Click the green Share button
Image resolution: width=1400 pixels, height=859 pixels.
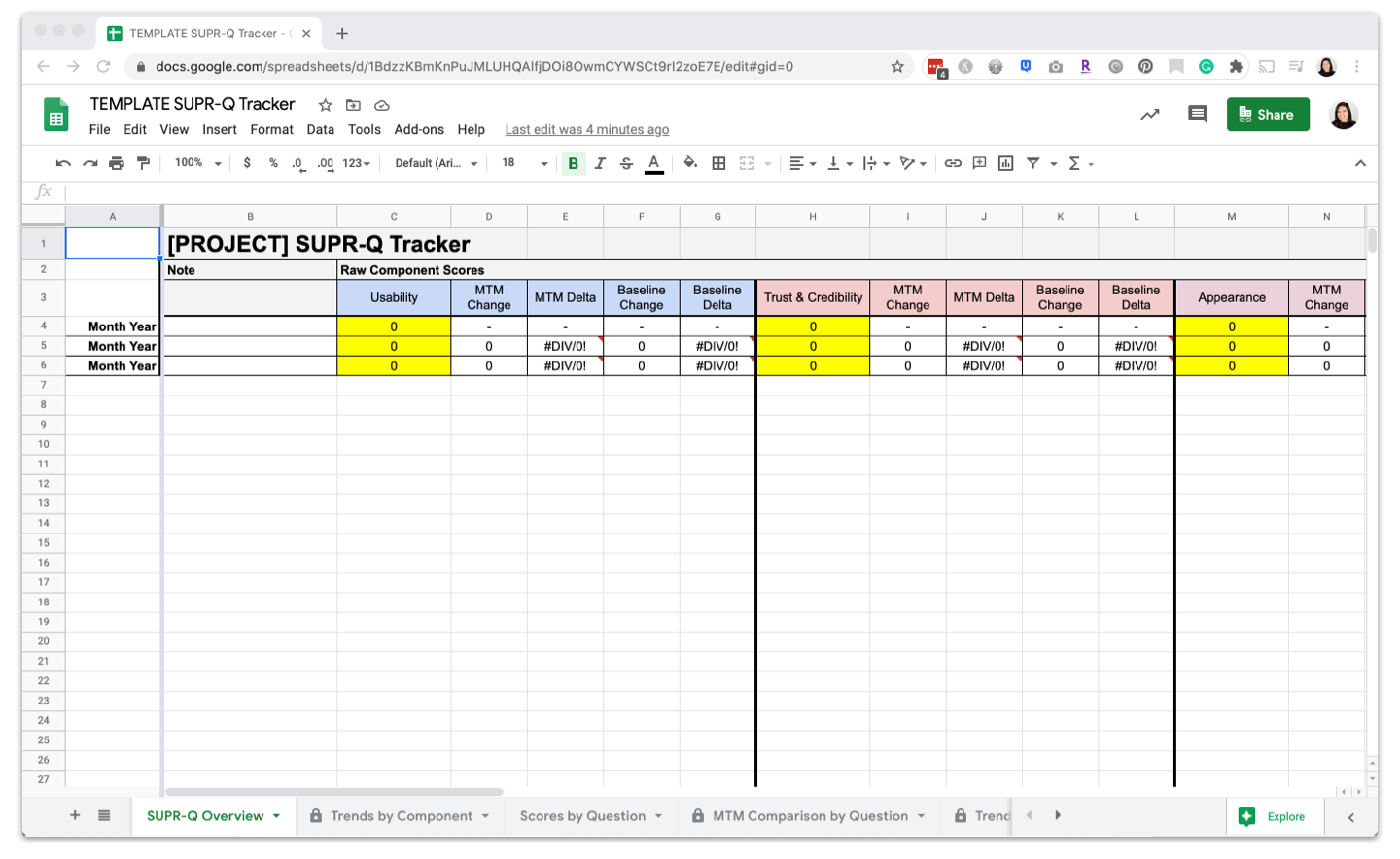click(x=1268, y=115)
